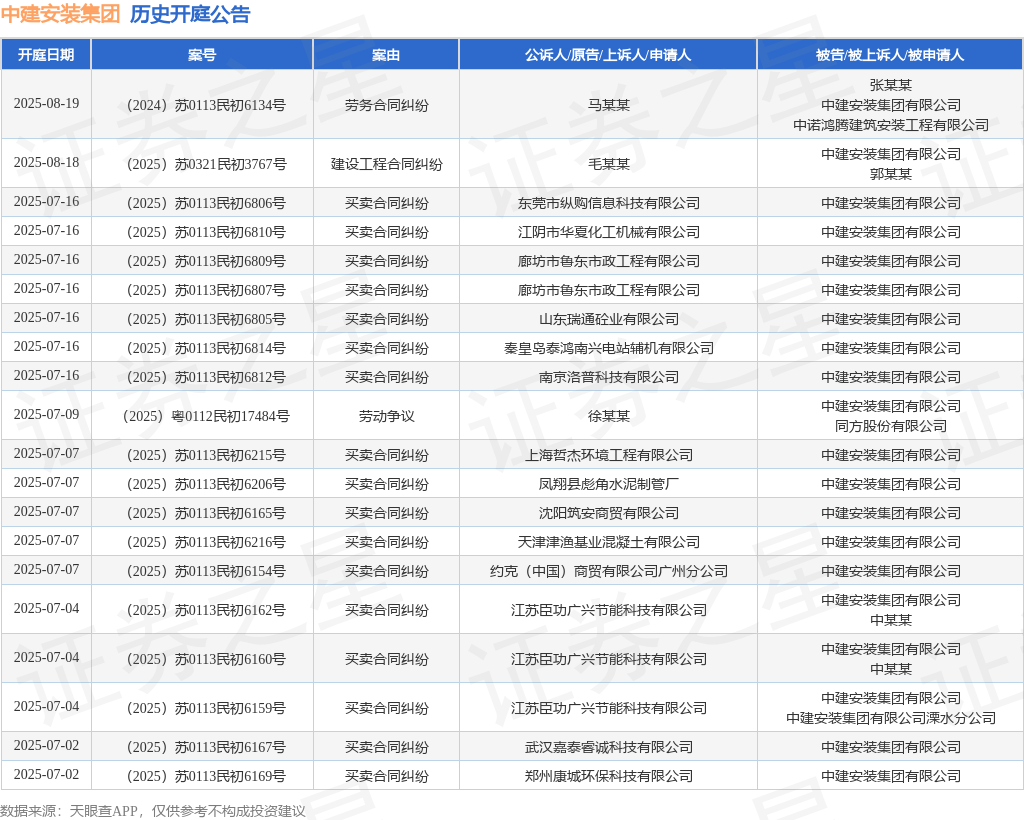Image resolution: width=1024 pixels, height=820 pixels.
Task: Click defendant 中诺鸿腾建筑安装工程有限公司
Action: [890, 125]
